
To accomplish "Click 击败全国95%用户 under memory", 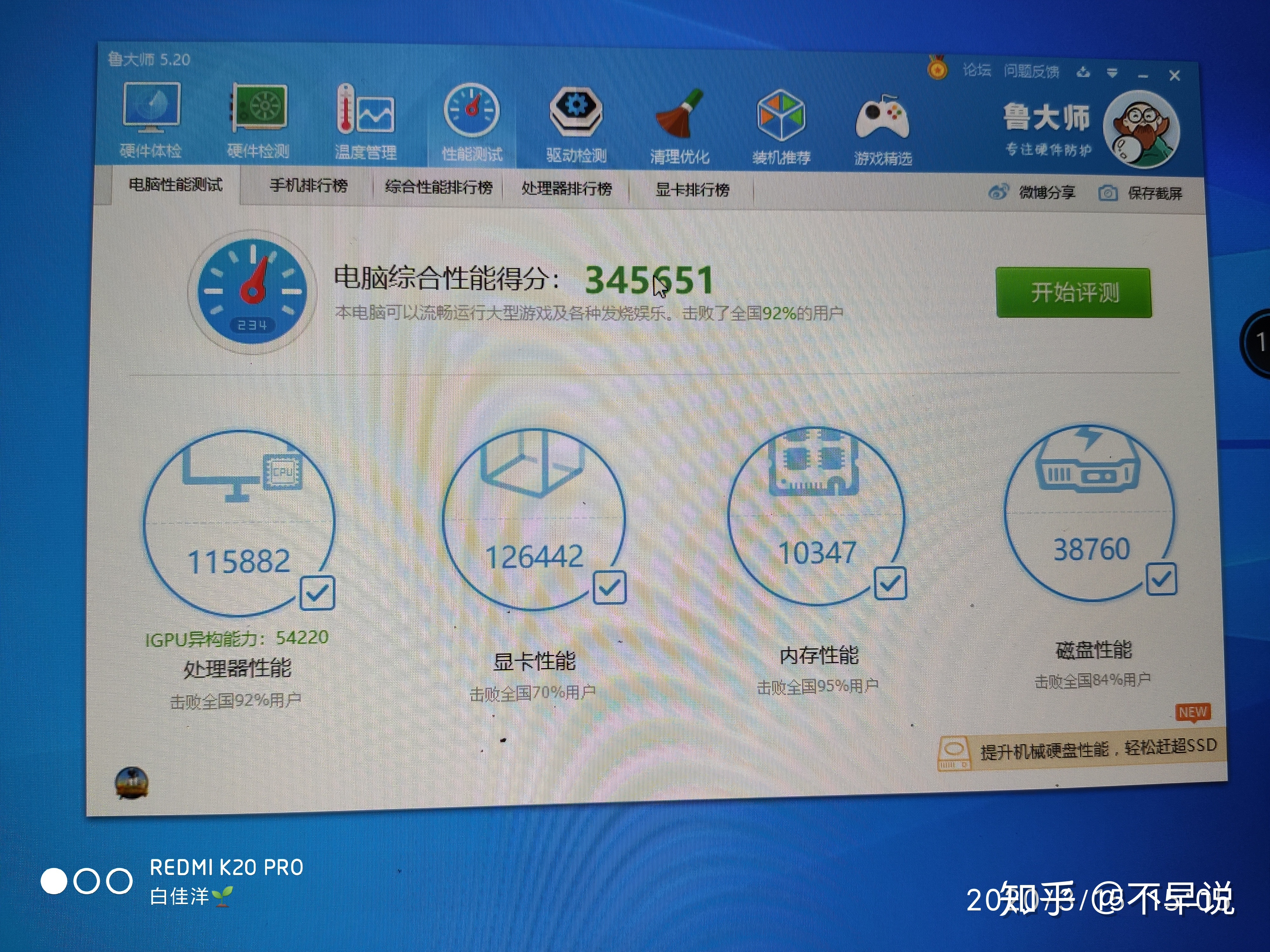I will (x=818, y=686).
